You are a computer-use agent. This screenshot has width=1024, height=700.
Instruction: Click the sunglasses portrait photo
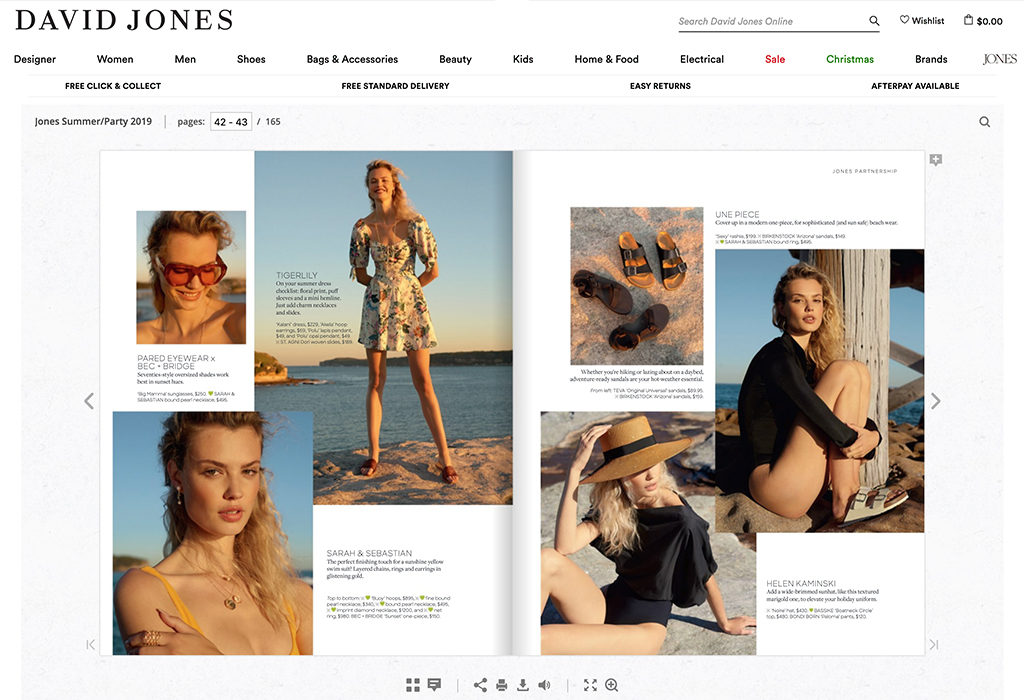click(191, 277)
